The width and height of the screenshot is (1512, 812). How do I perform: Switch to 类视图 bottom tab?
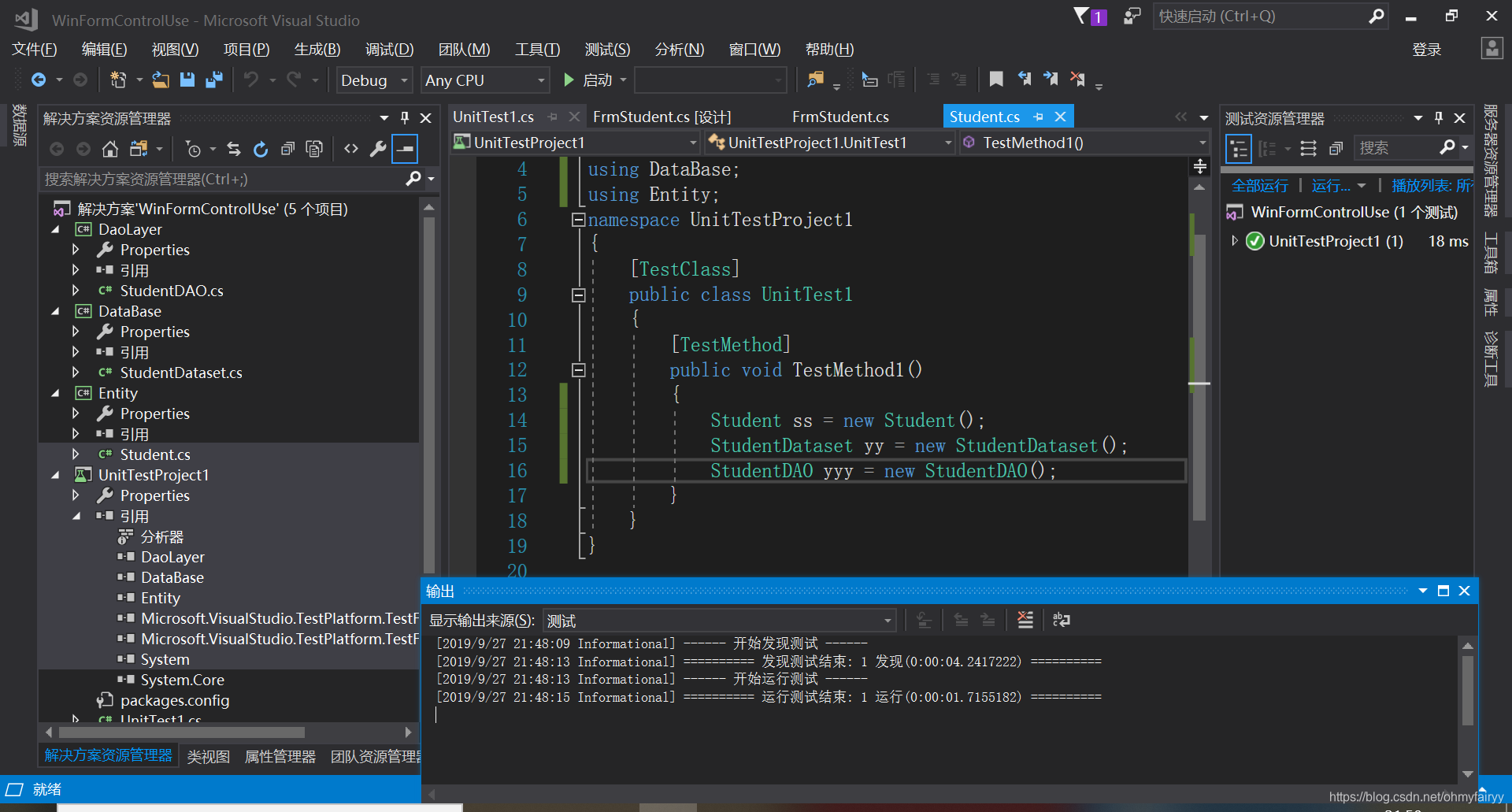[x=208, y=756]
